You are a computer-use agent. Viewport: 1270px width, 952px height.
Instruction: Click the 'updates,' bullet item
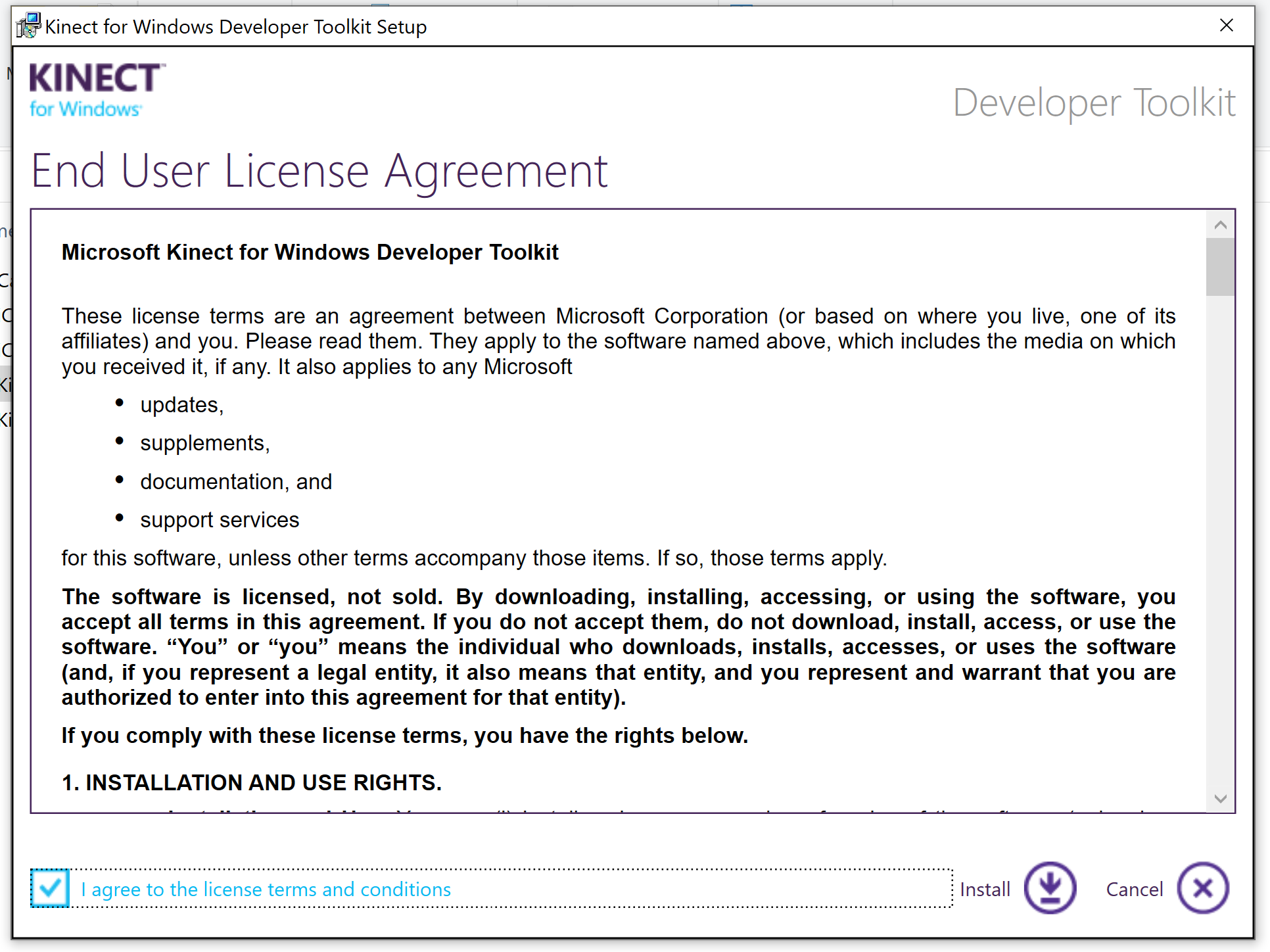click(182, 405)
